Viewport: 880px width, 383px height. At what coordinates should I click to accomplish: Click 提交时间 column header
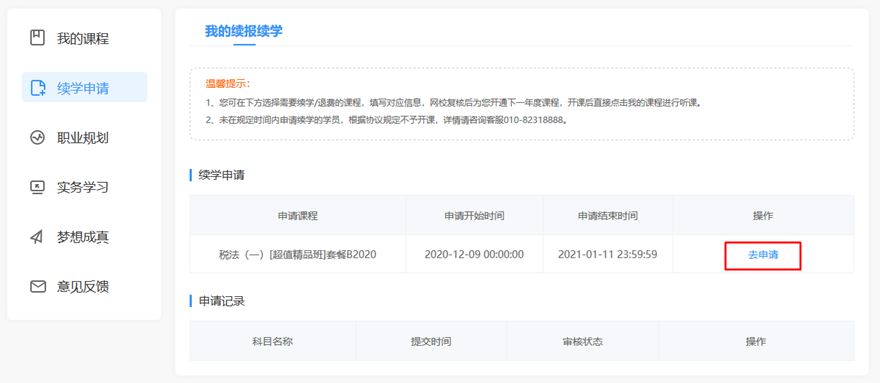[432, 341]
